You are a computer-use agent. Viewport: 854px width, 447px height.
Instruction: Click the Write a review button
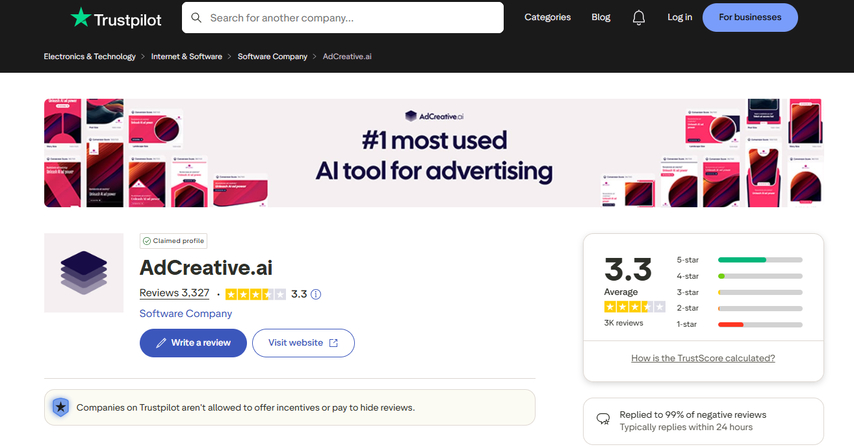[193, 343]
